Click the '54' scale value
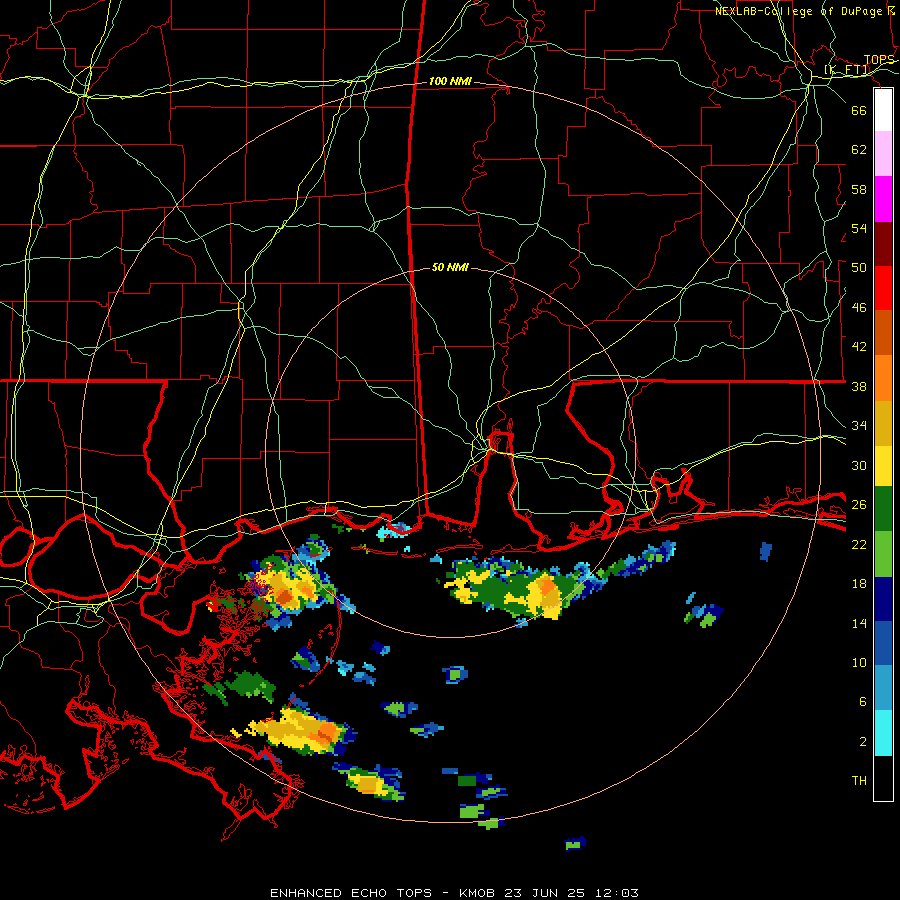 859,228
